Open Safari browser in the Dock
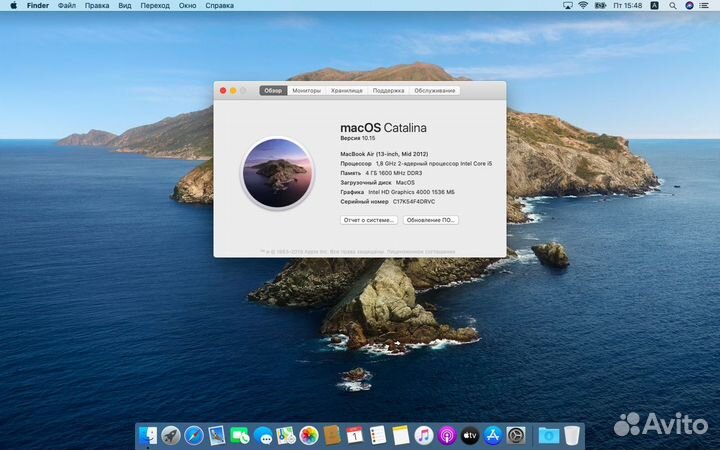The height and width of the screenshot is (450, 720). tap(194, 435)
